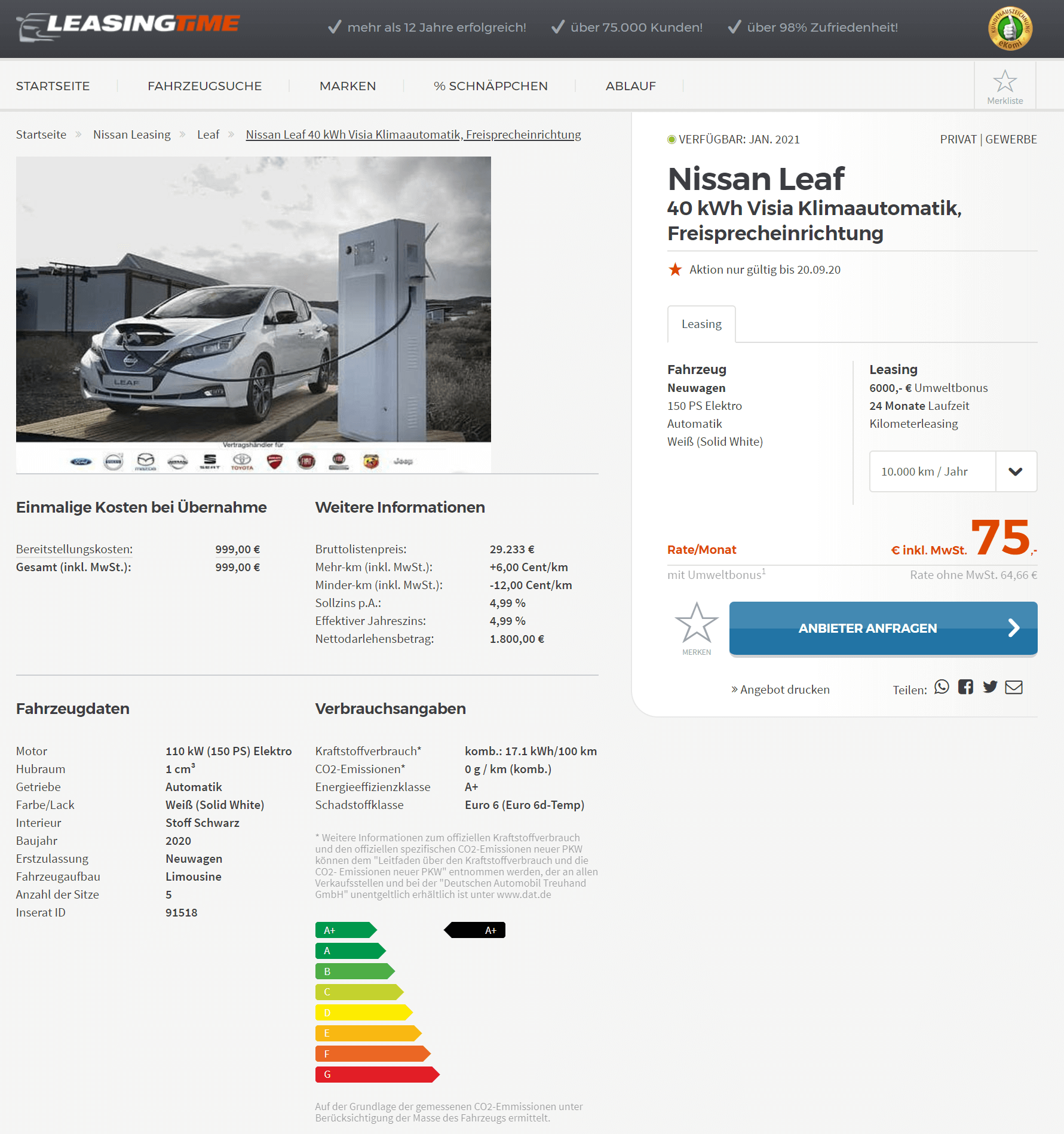
Task: Click the red G efficiency bar
Action: tap(377, 1074)
